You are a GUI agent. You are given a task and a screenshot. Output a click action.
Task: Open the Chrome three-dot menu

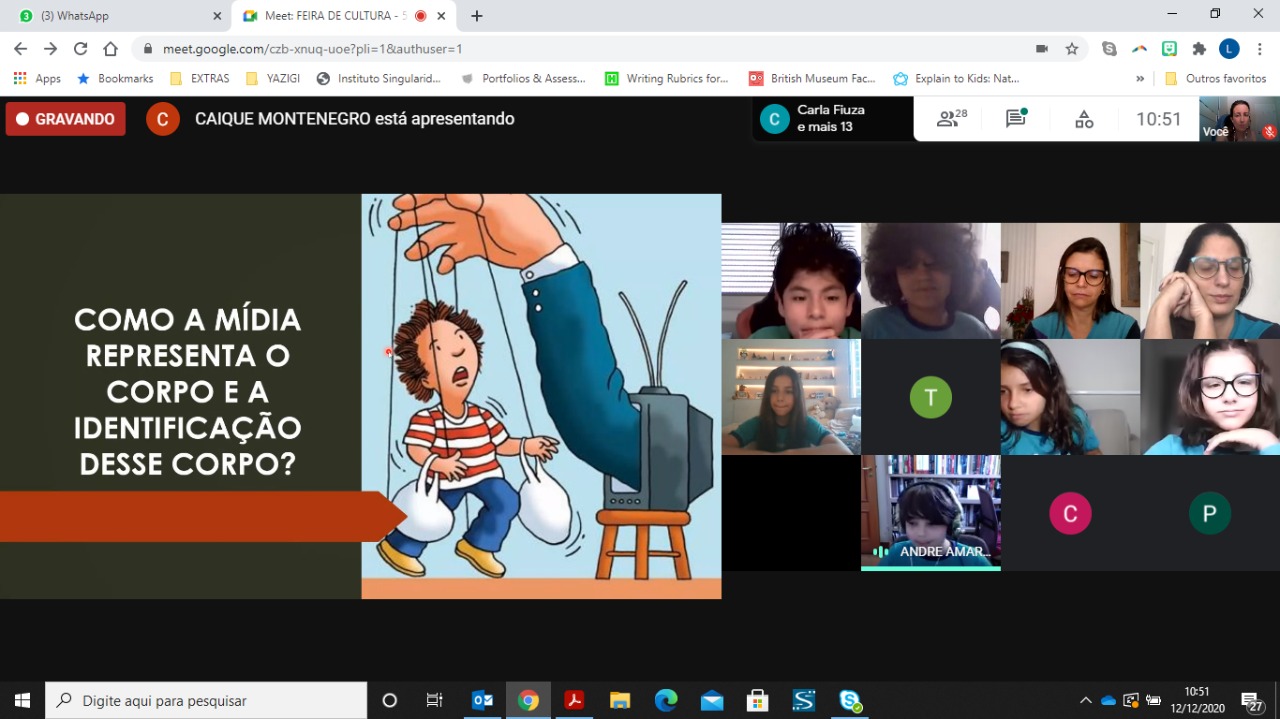tap(1259, 48)
